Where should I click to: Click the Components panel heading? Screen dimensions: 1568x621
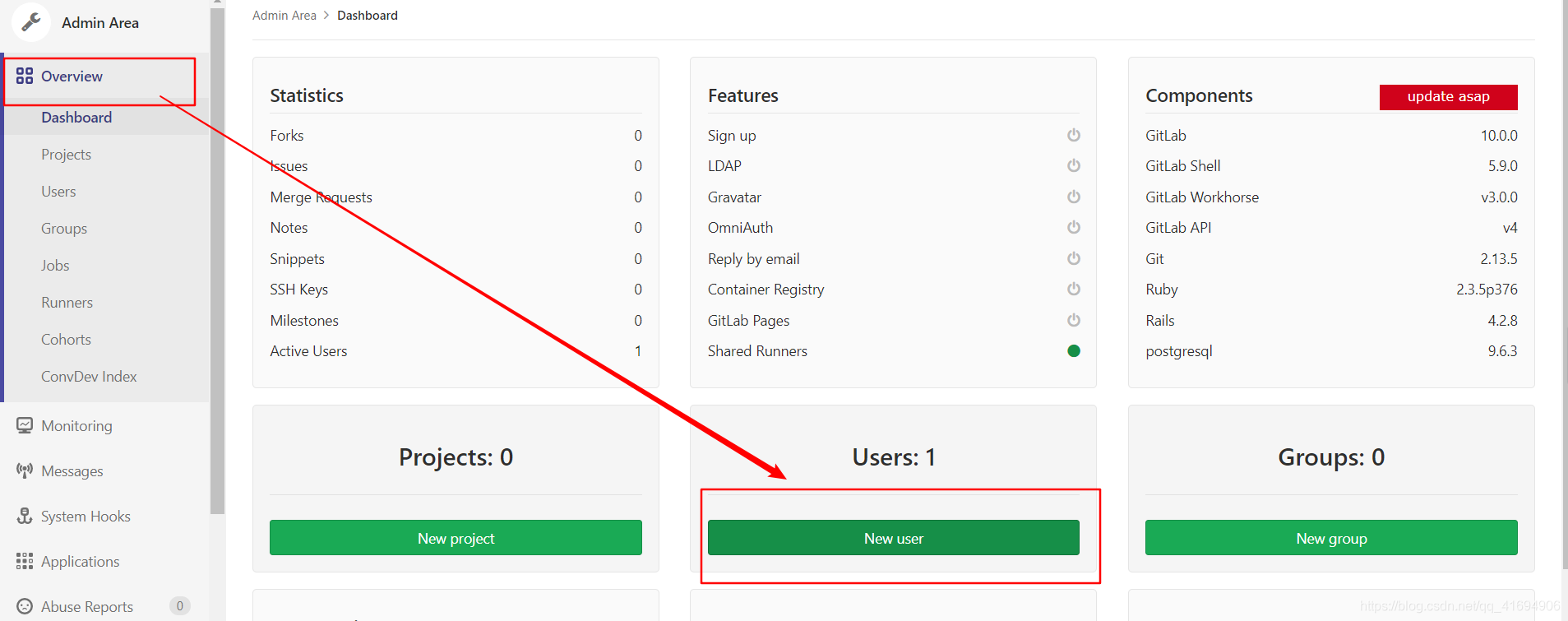[1199, 95]
